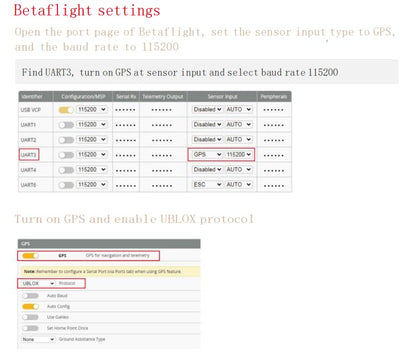
Task: Enable the Auto Baud switch
Action: 30,296
